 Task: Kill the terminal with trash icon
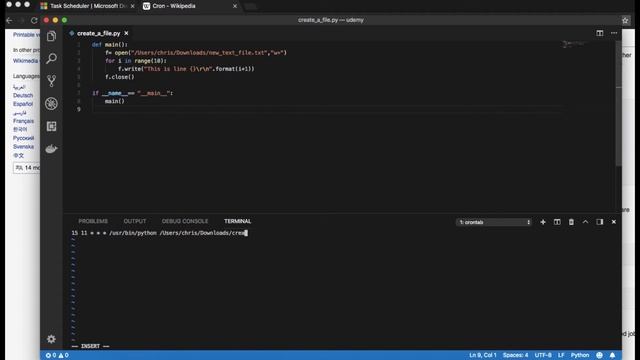571,222
